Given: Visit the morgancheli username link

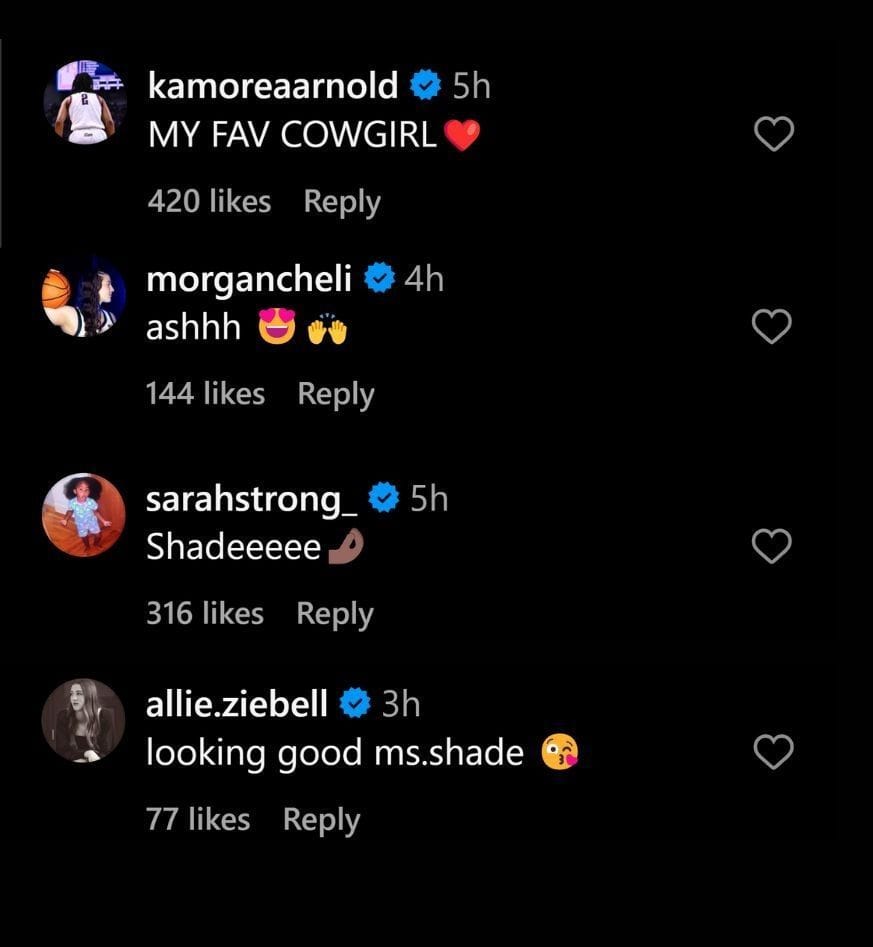Looking at the screenshot, I should (249, 279).
